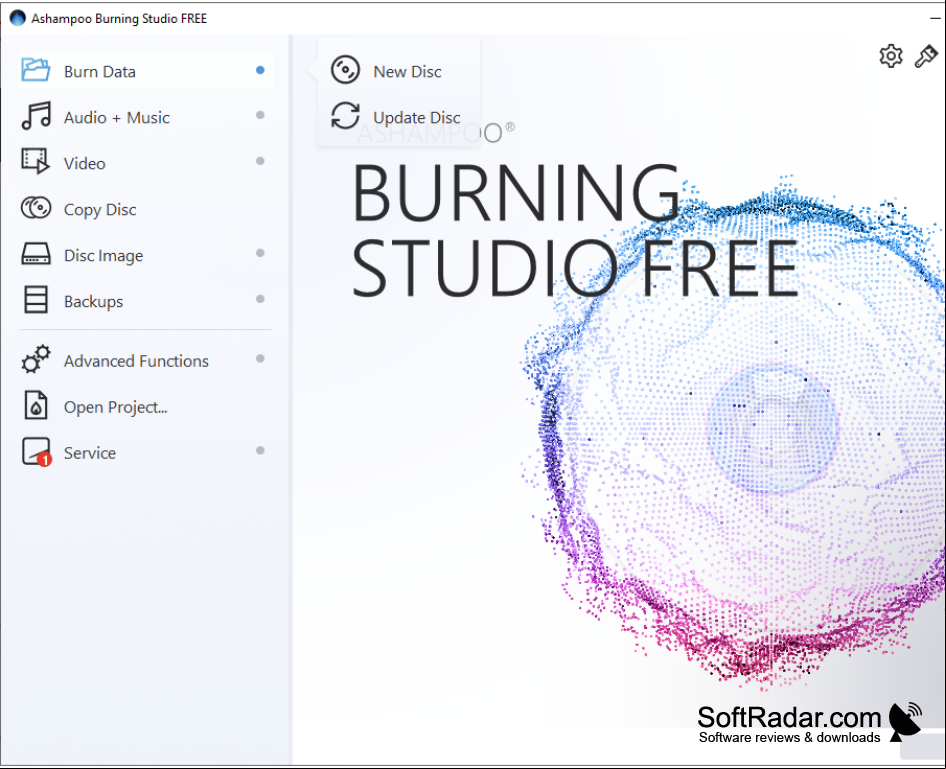Open settings with the gear icon
Screen dimensions: 946x769
click(890, 56)
